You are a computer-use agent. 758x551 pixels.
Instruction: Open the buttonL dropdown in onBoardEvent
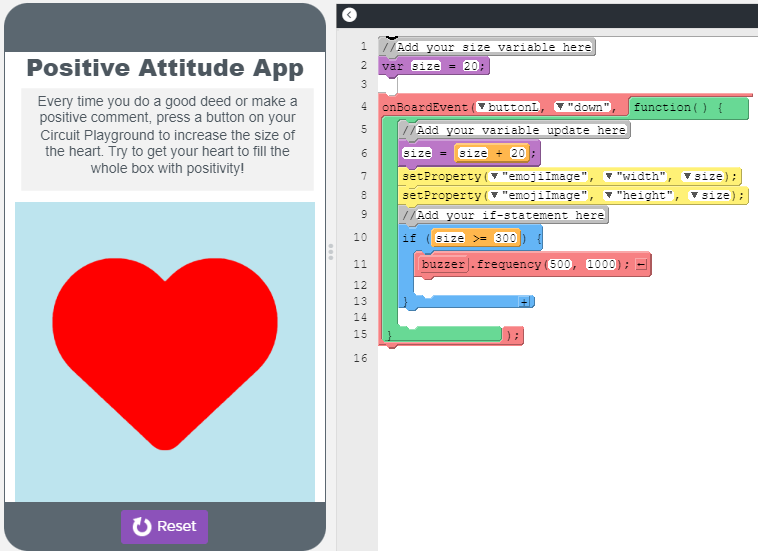coord(482,107)
